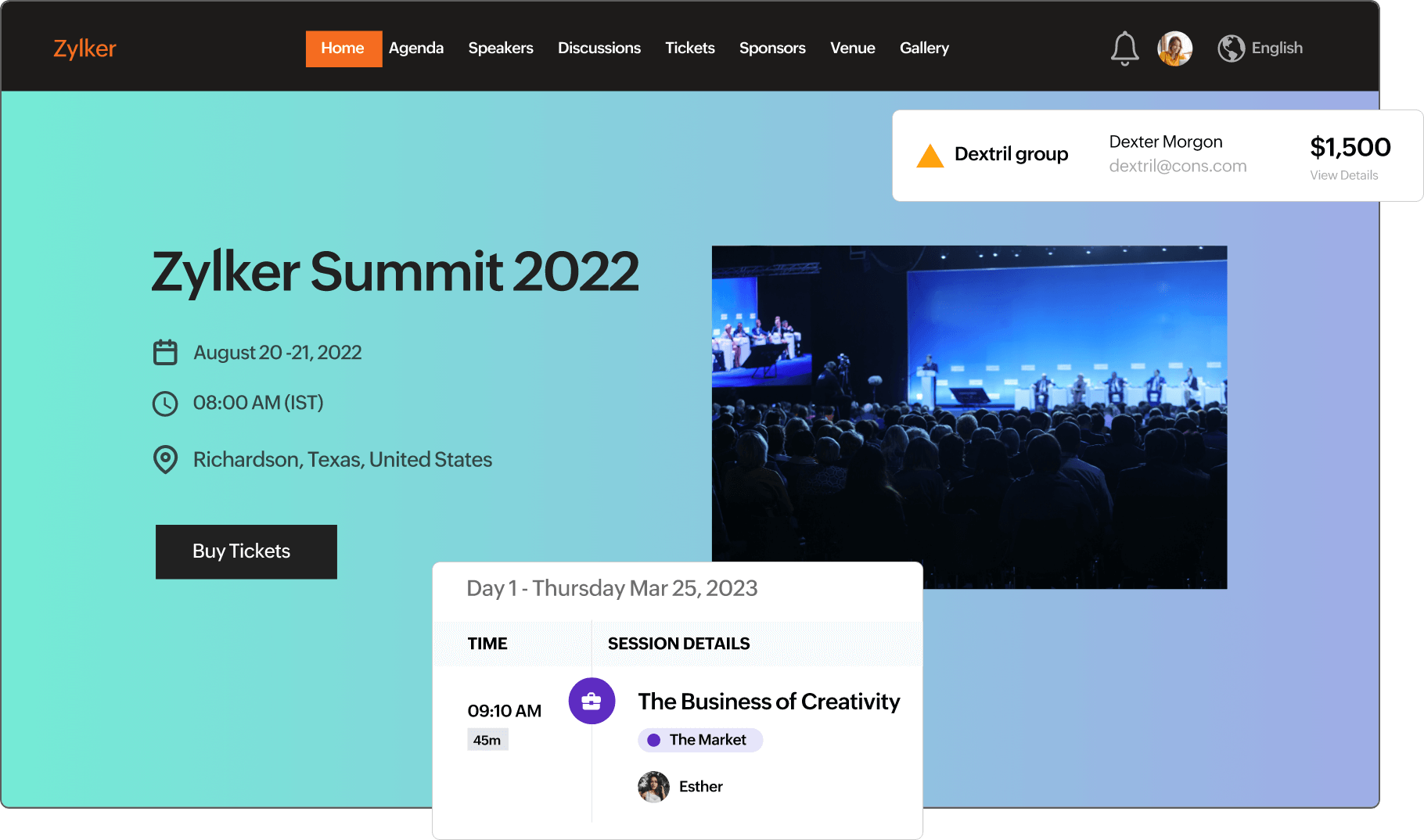This screenshot has width=1424, height=840.
Task: Navigate to the Gallery section
Action: (924, 48)
